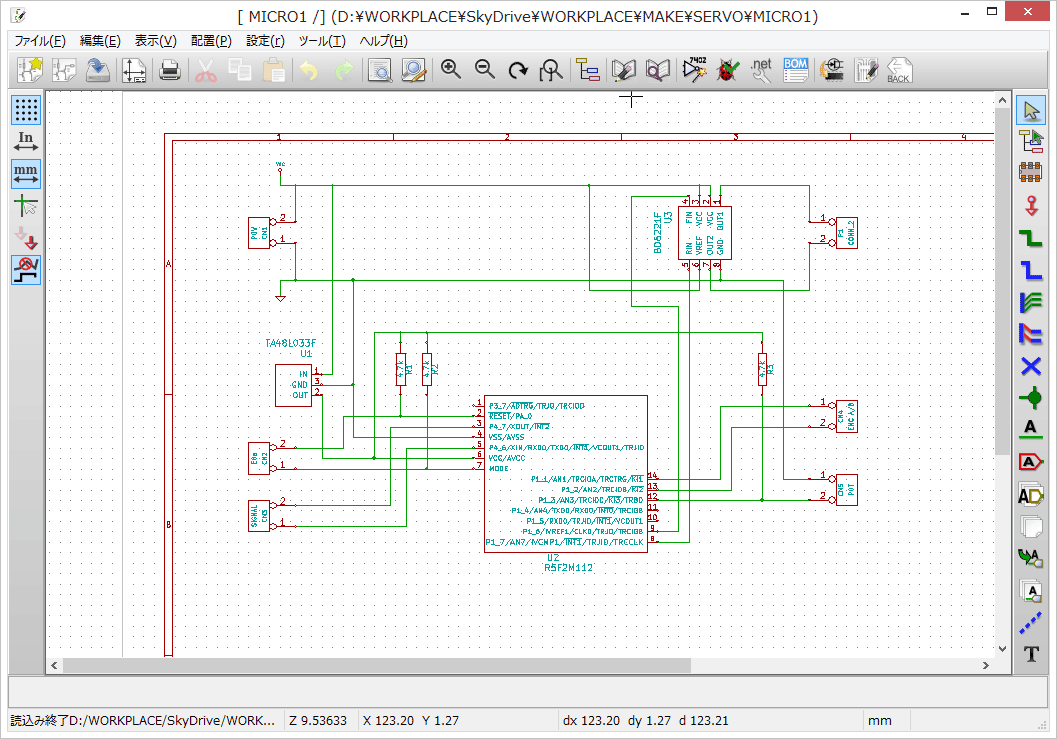Viewport: 1057px width, 739px height.
Task: Toggle the cursor shape
Action: point(26,206)
